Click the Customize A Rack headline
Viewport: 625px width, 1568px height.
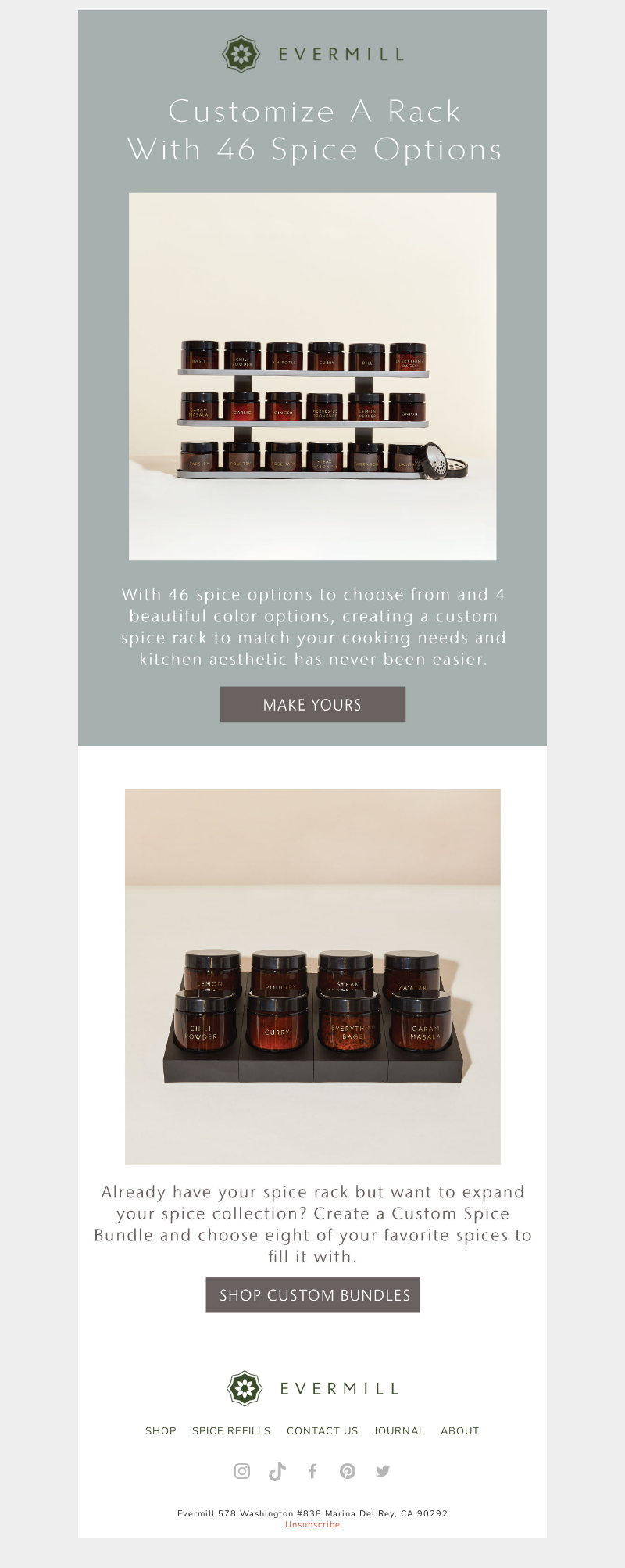tap(314, 130)
